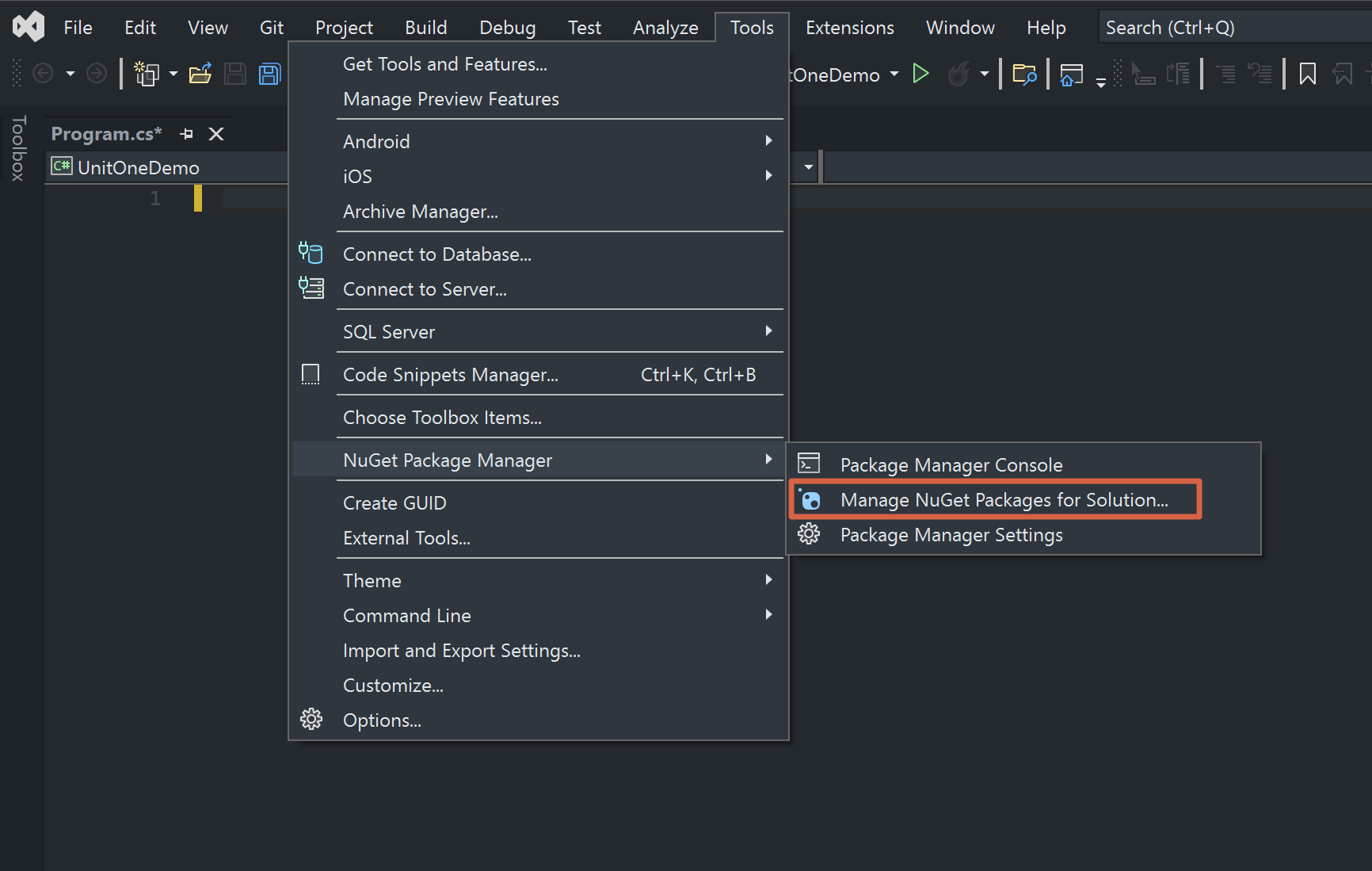Open the run target dropdown beside OneDemo
The width and height of the screenshot is (1372, 871).
tap(894, 74)
